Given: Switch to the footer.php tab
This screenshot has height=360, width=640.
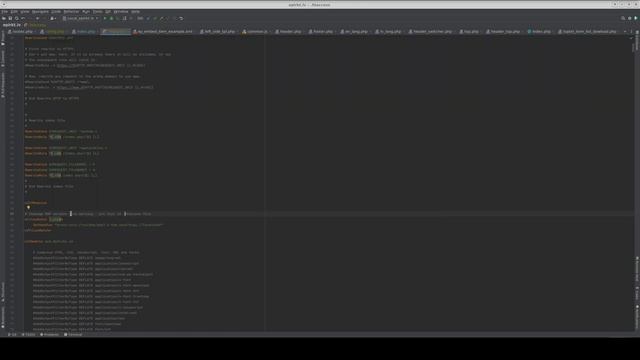Looking at the screenshot, I should pos(322,31).
